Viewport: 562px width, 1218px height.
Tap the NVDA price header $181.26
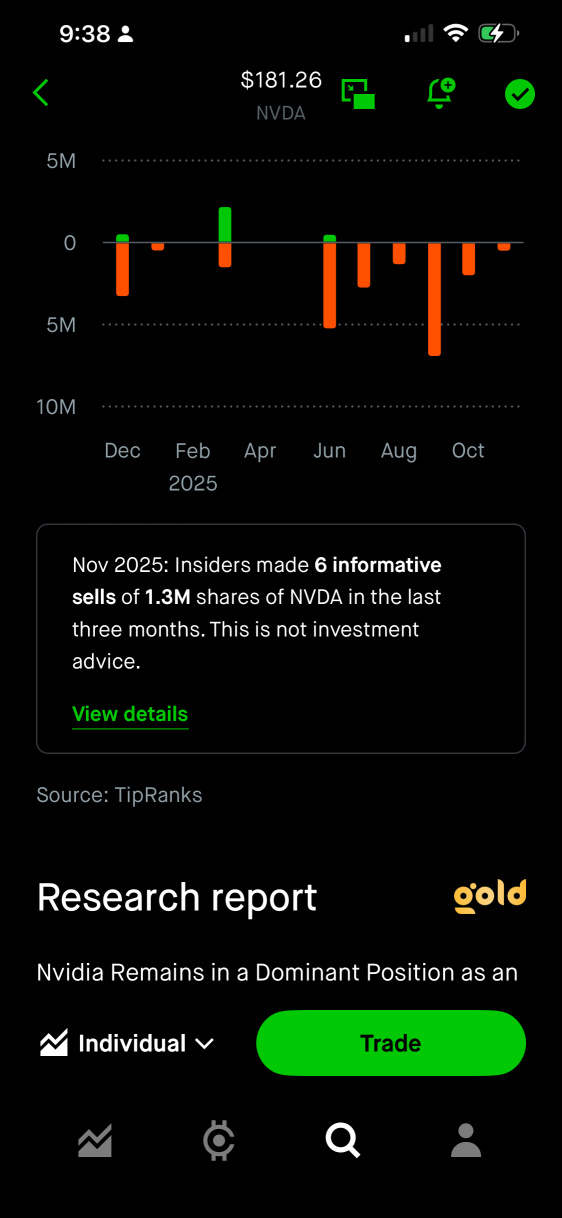[281, 80]
